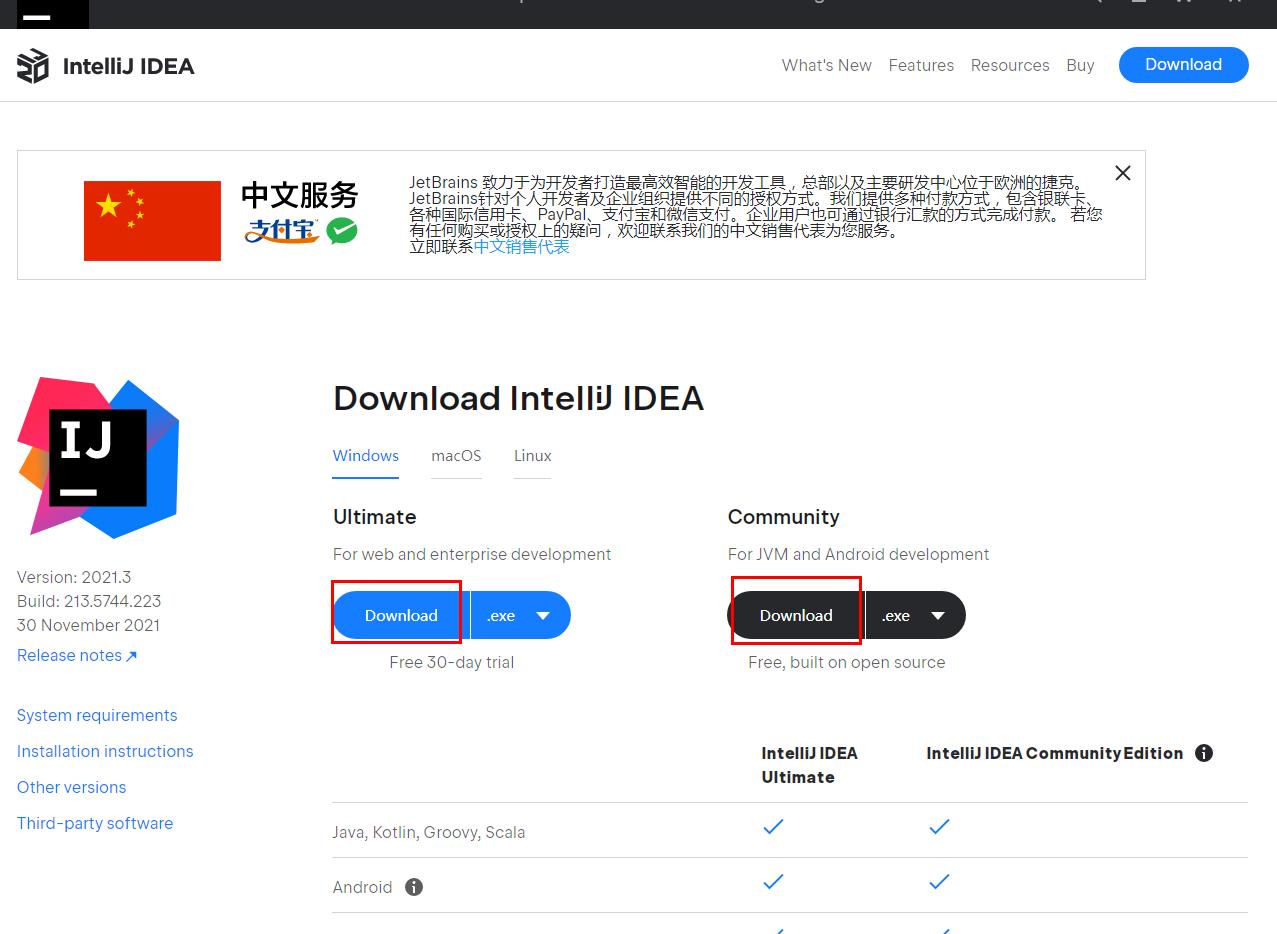Click the Chinese flag image in the banner
This screenshot has height=934, width=1277.
(151, 220)
